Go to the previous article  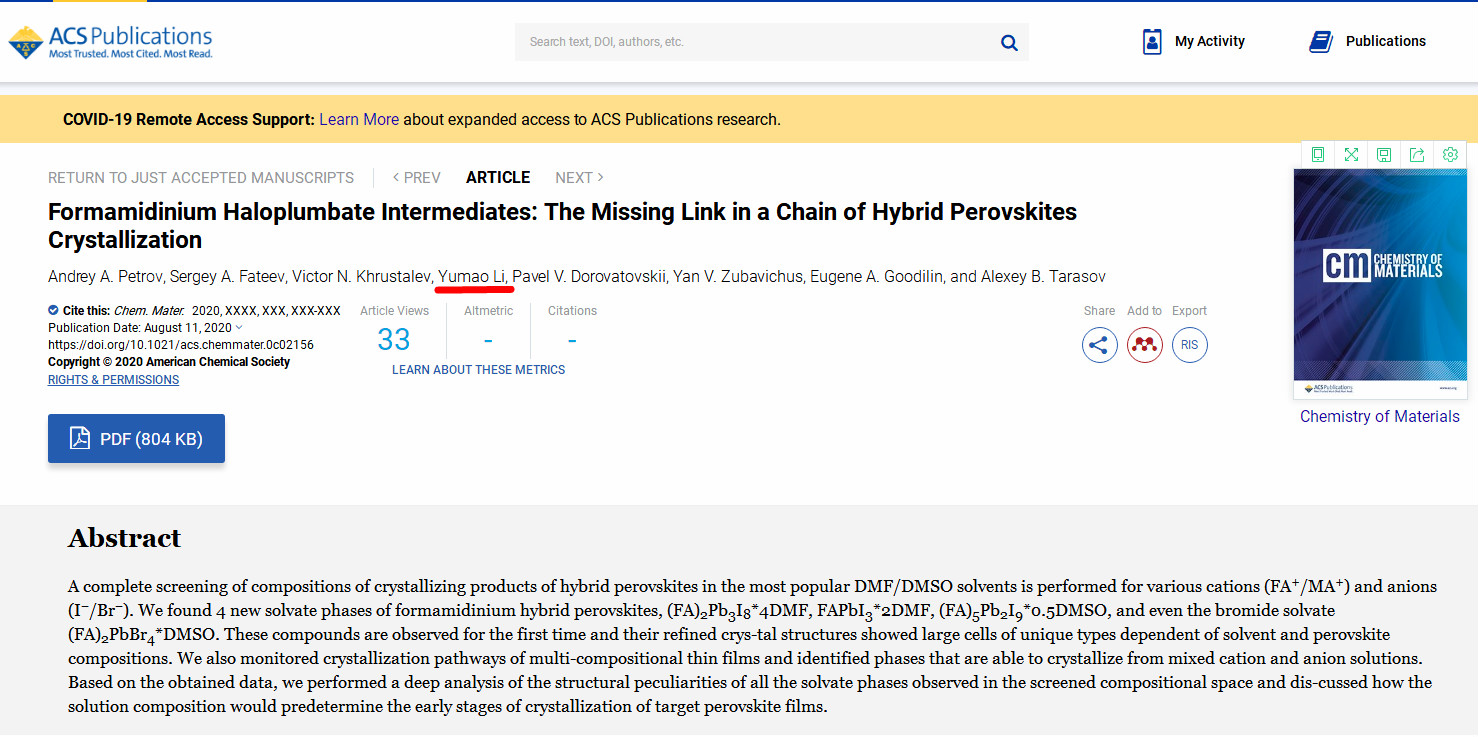click(416, 177)
